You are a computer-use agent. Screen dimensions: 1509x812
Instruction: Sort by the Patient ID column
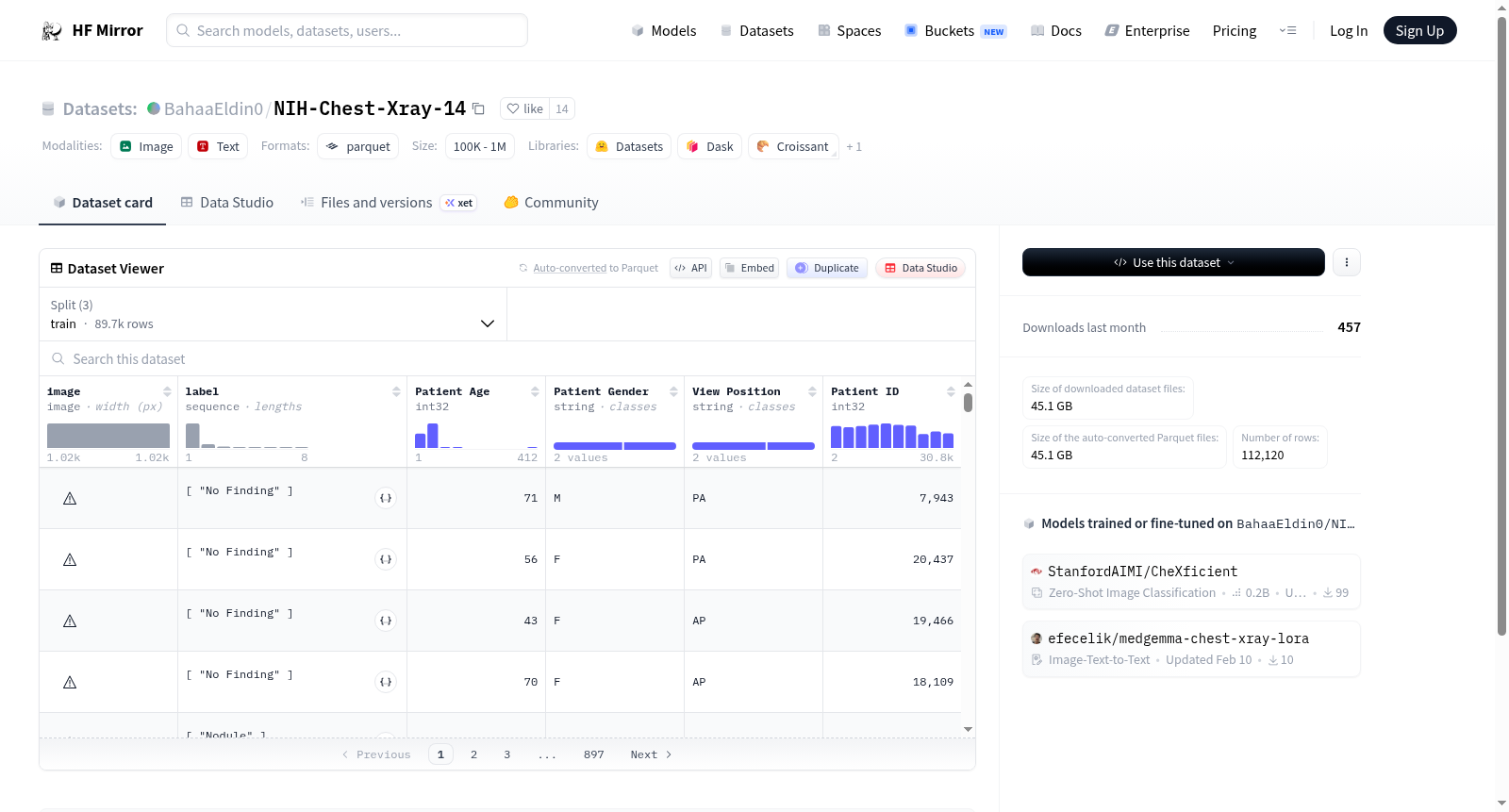pyautogui.click(x=951, y=391)
